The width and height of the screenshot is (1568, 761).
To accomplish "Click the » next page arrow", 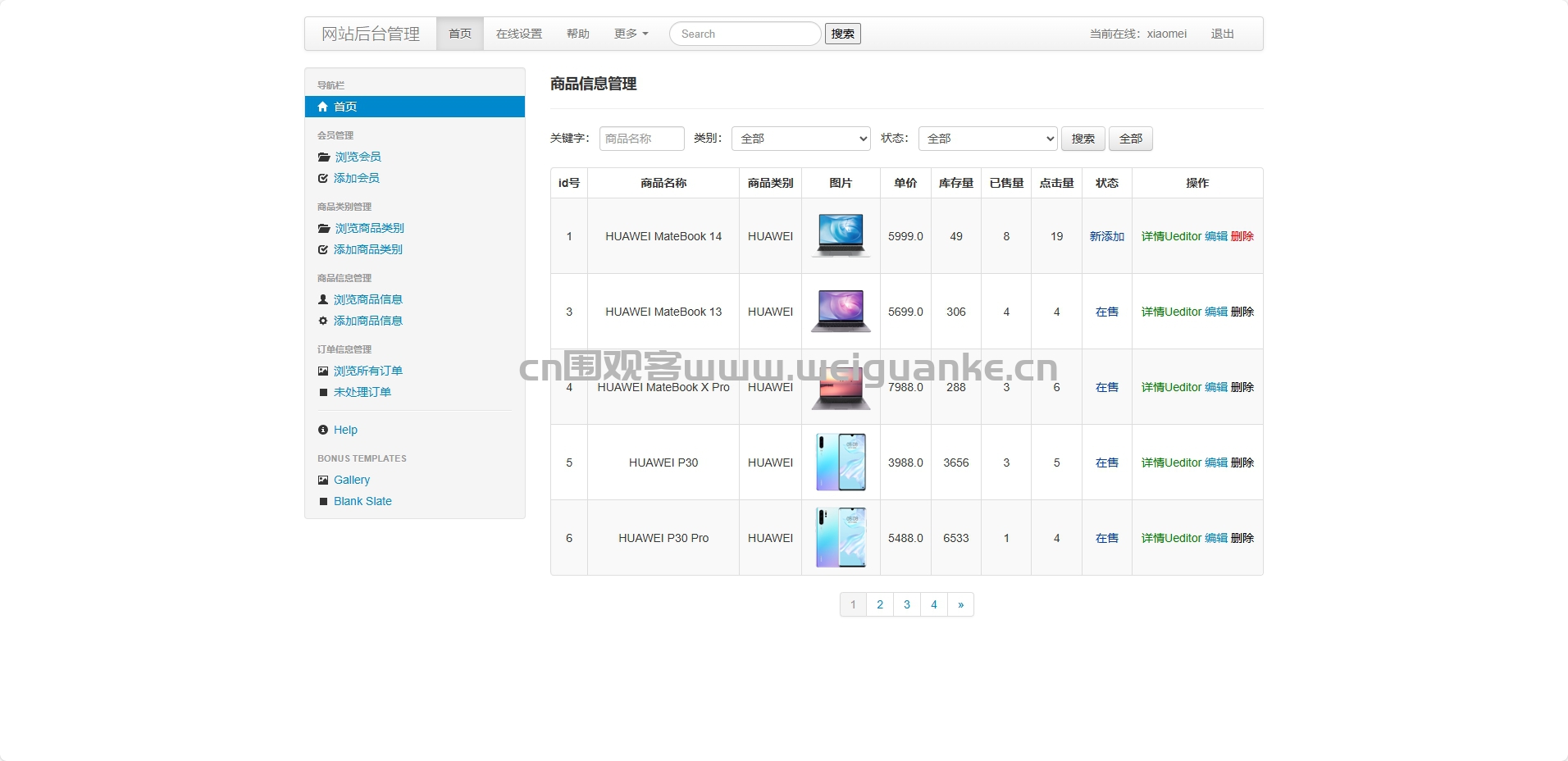I will pyautogui.click(x=961, y=604).
